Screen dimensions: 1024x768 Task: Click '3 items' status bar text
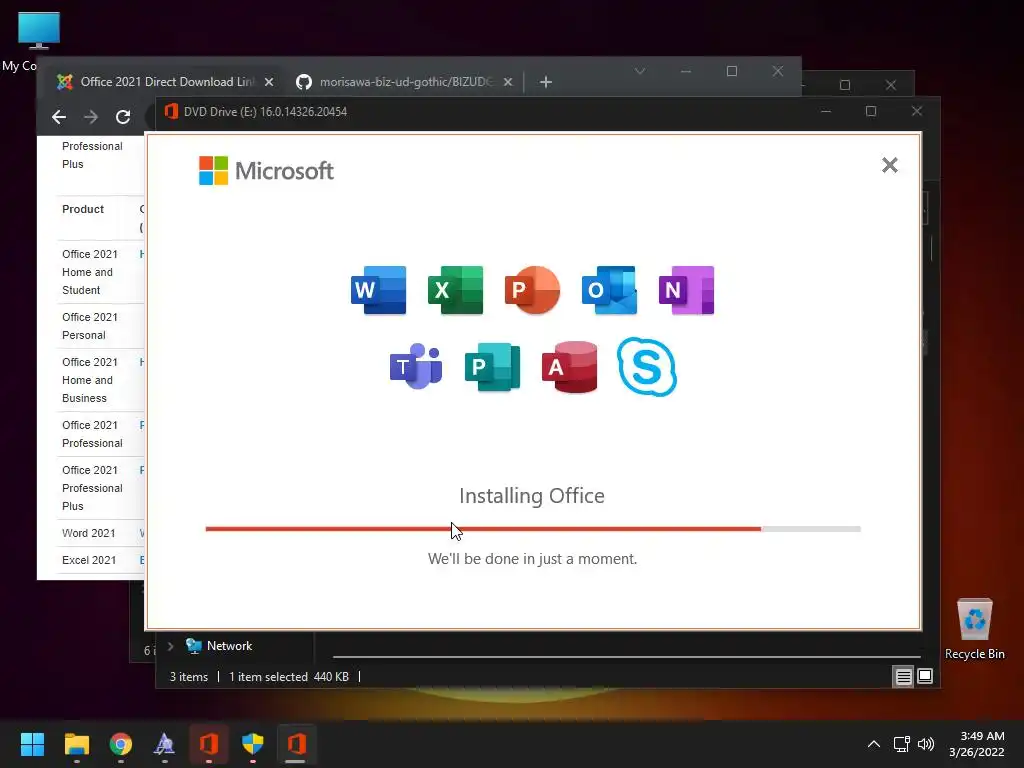(189, 677)
